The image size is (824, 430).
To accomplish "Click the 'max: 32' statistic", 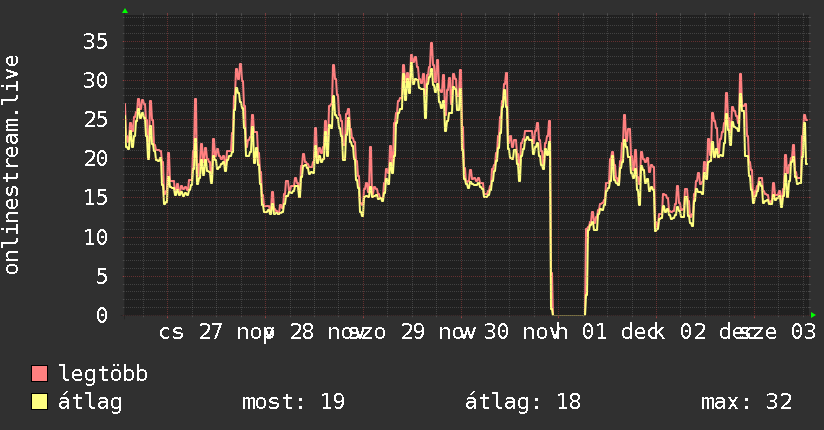I will 746,402.
